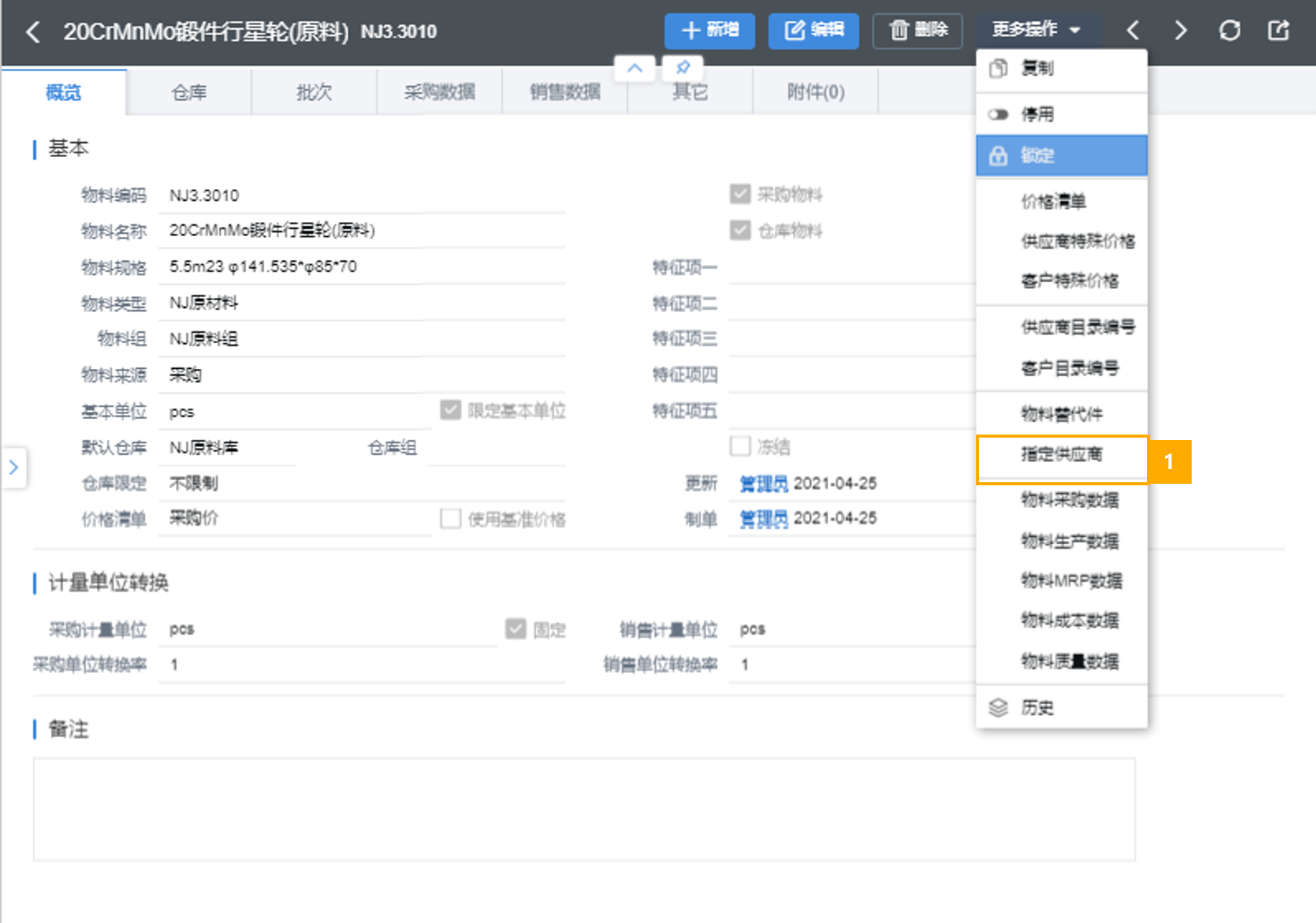
Task: Click the lock icon beside 锁定
Action: [999, 156]
